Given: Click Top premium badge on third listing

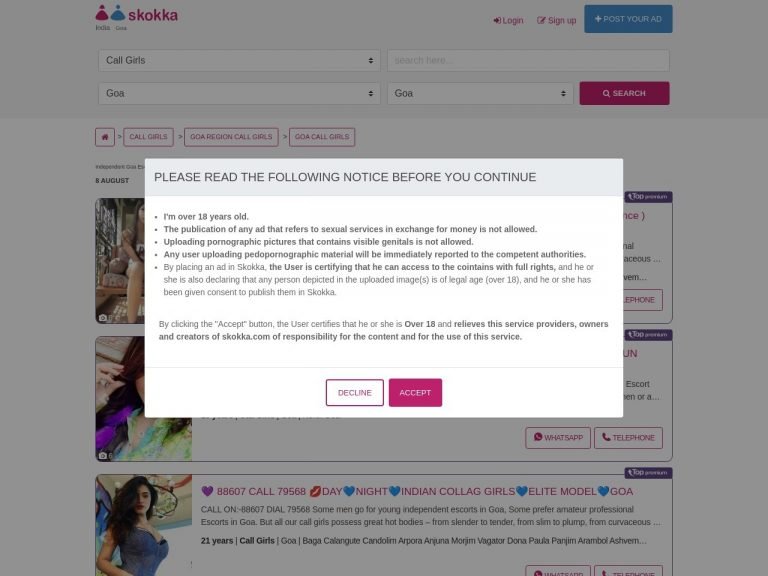Looking at the screenshot, I should [648, 473].
